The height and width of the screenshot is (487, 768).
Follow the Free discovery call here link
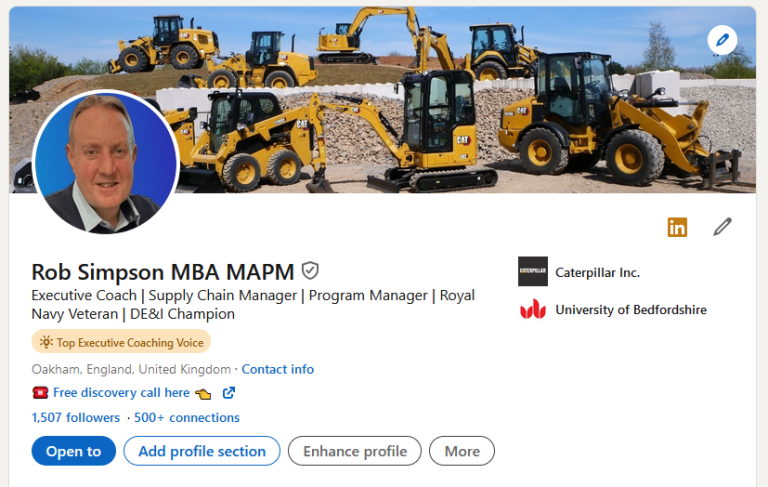(x=121, y=392)
